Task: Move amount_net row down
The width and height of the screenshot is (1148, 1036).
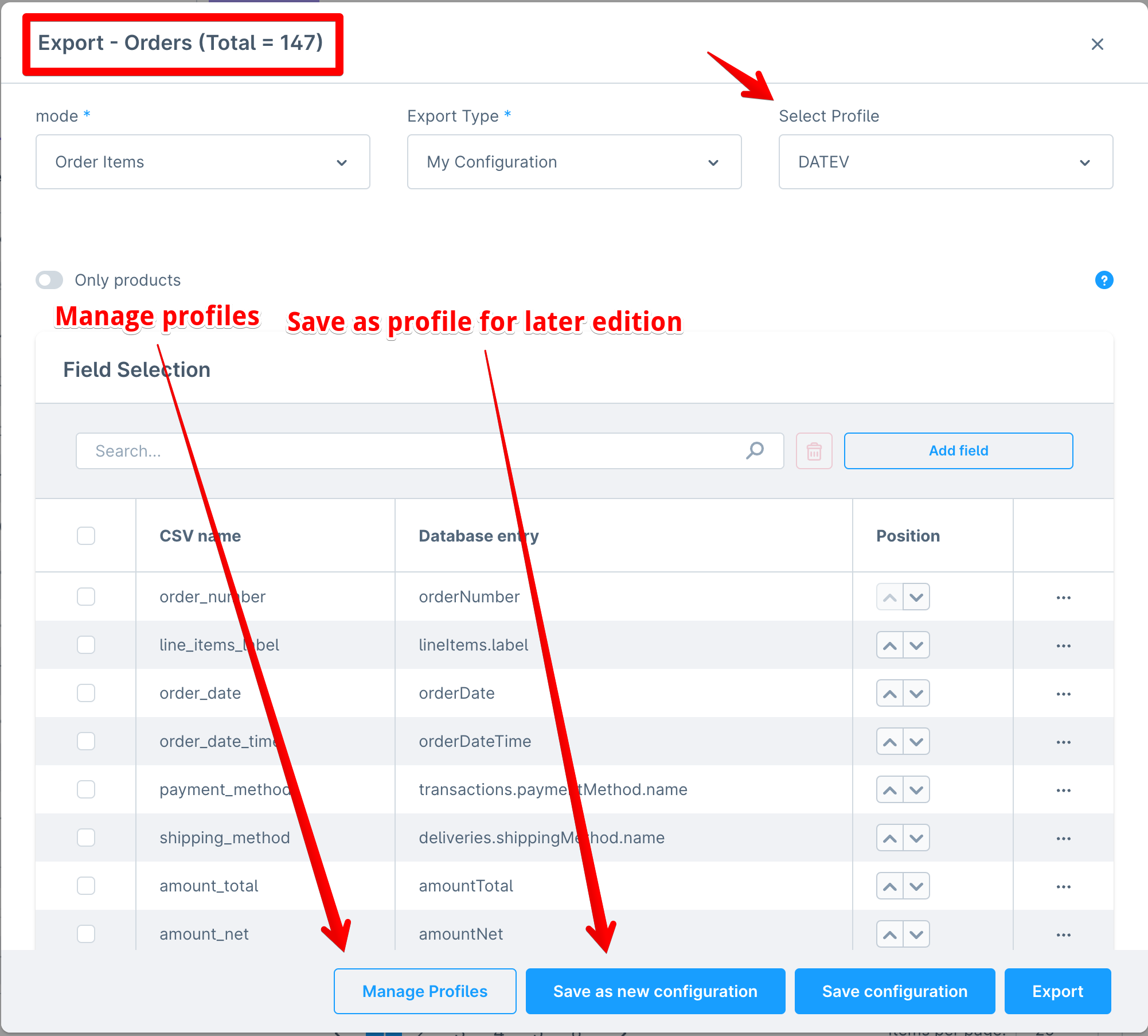Action: 916,934
